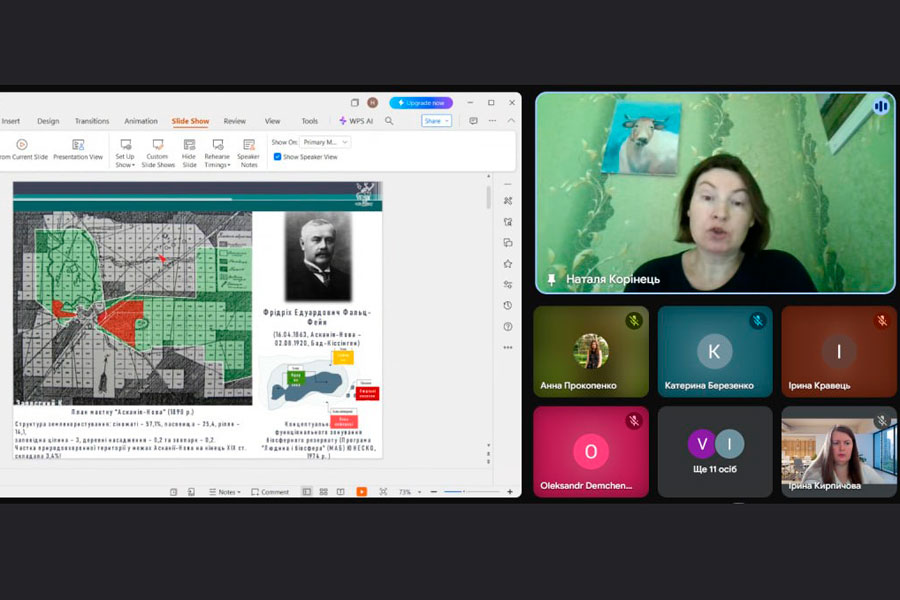Open the help question-mark icon in the sidebar
Screen dimensions: 900x600
point(508,327)
